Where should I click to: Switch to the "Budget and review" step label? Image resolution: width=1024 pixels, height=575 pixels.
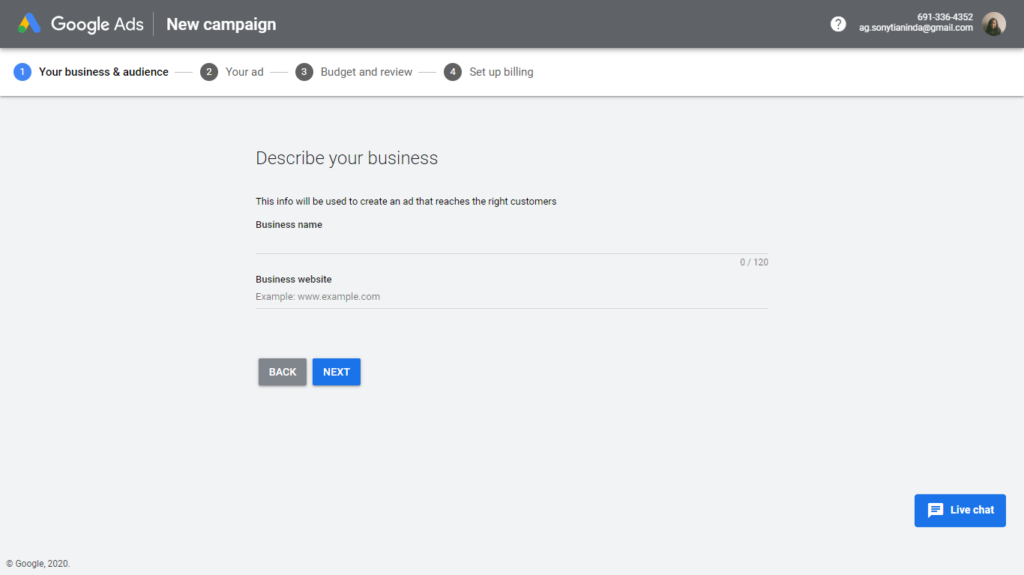pos(366,72)
